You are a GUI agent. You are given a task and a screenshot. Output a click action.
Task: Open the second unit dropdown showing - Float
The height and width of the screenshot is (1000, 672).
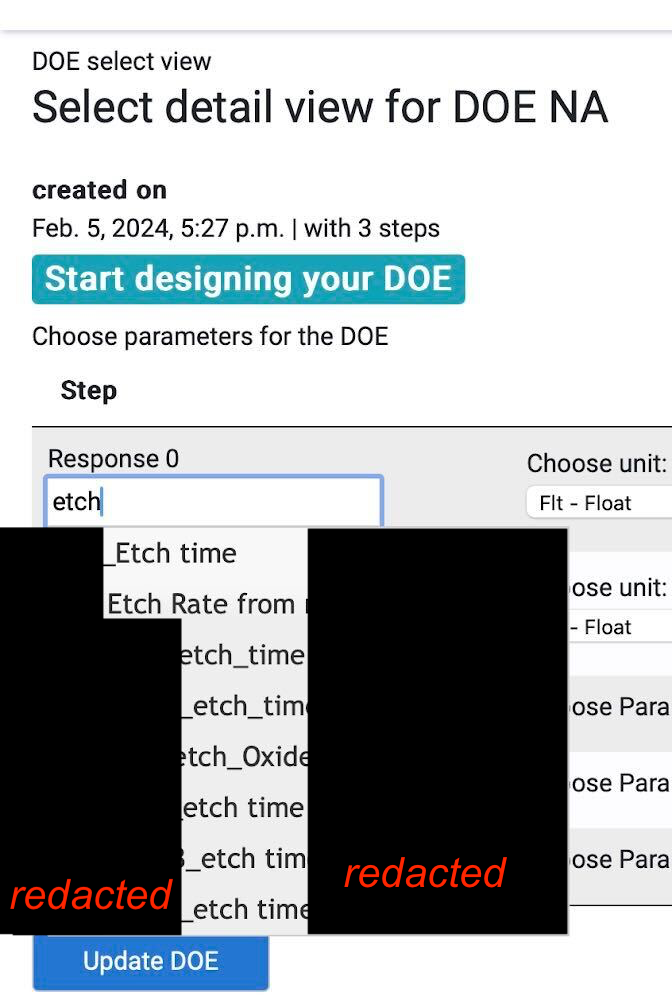620,627
